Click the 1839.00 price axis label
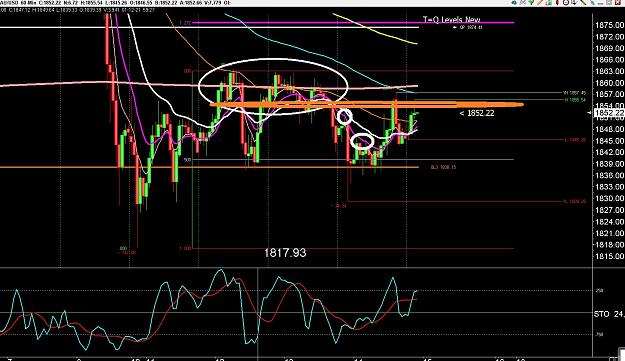625x361 pixels. coord(609,164)
